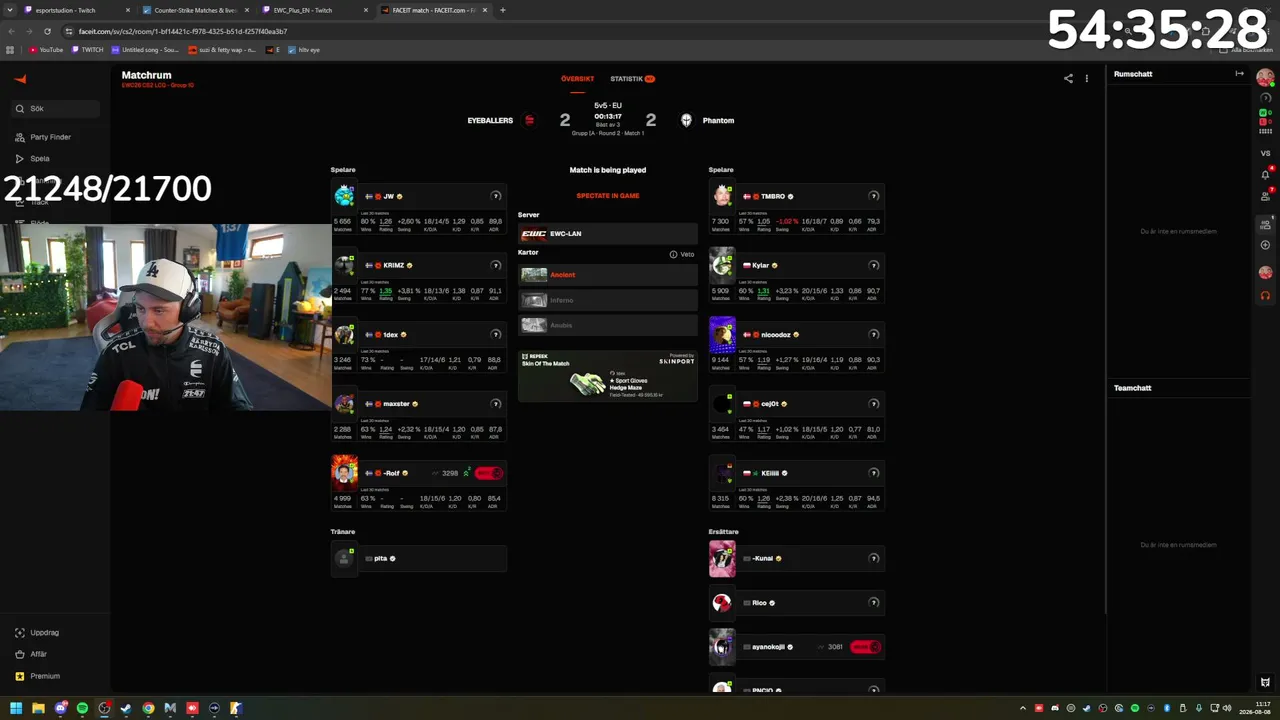Select the Anubis map row

[608, 325]
